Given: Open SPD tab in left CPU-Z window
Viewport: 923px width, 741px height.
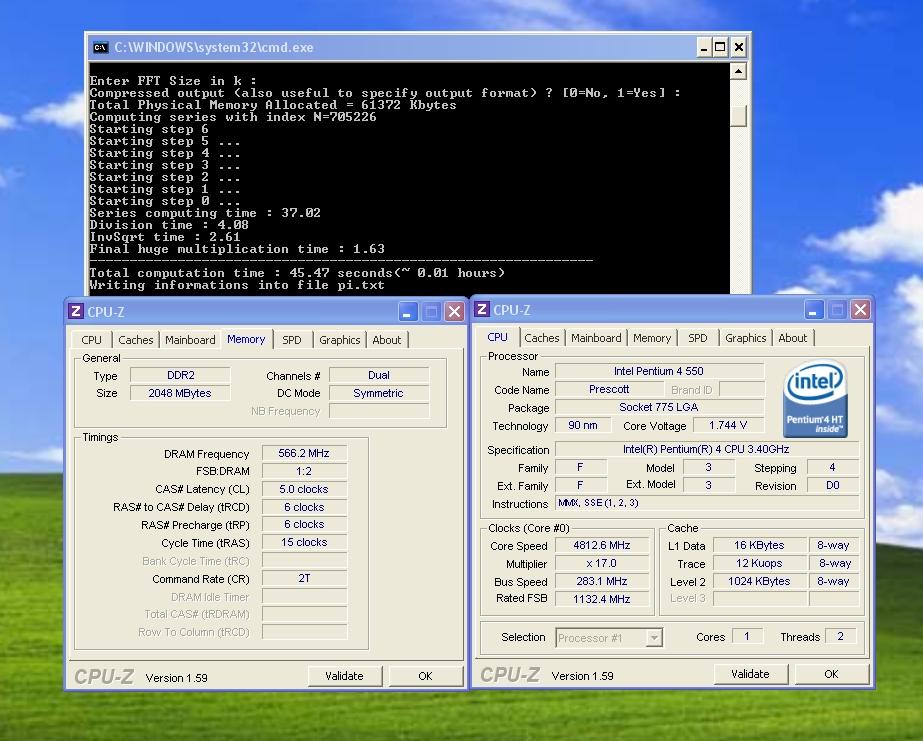Looking at the screenshot, I should pos(291,340).
